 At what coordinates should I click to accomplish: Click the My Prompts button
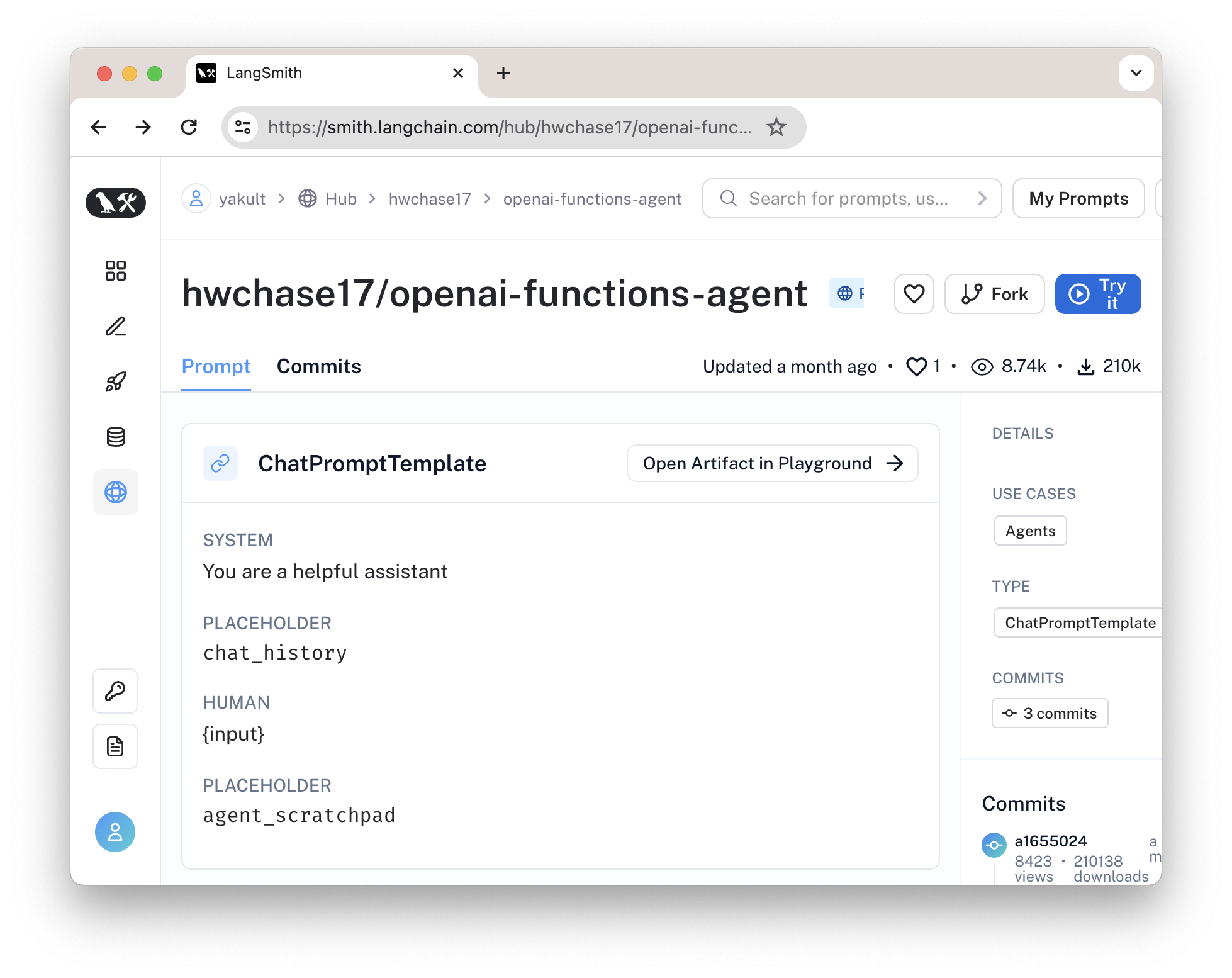click(1078, 199)
